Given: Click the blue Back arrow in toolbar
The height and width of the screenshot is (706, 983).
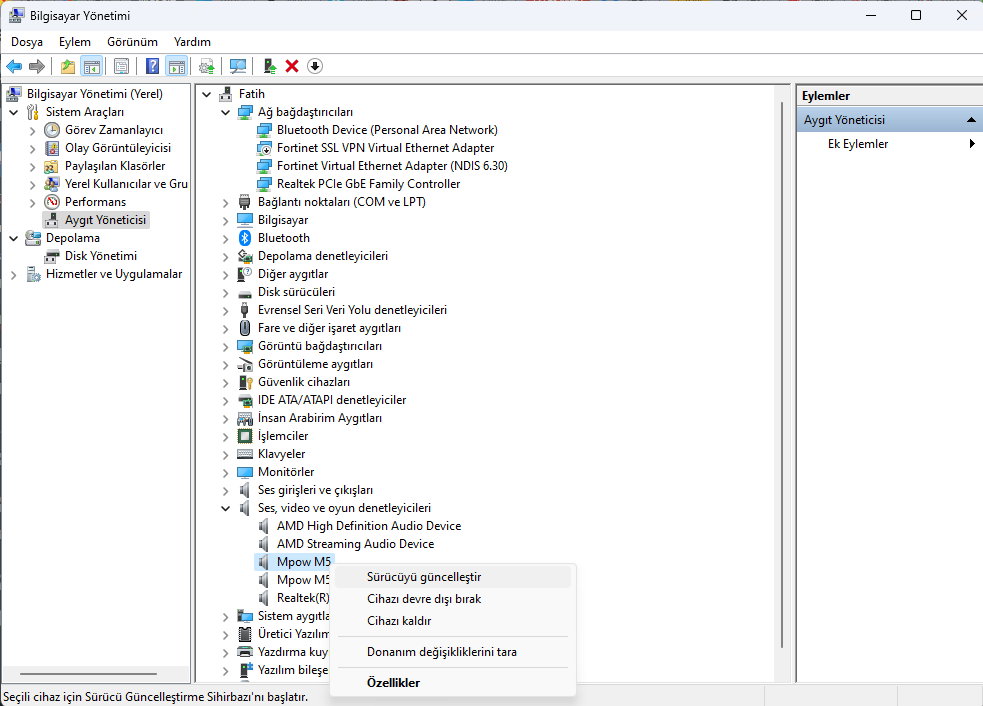Looking at the screenshot, I should [x=14, y=66].
